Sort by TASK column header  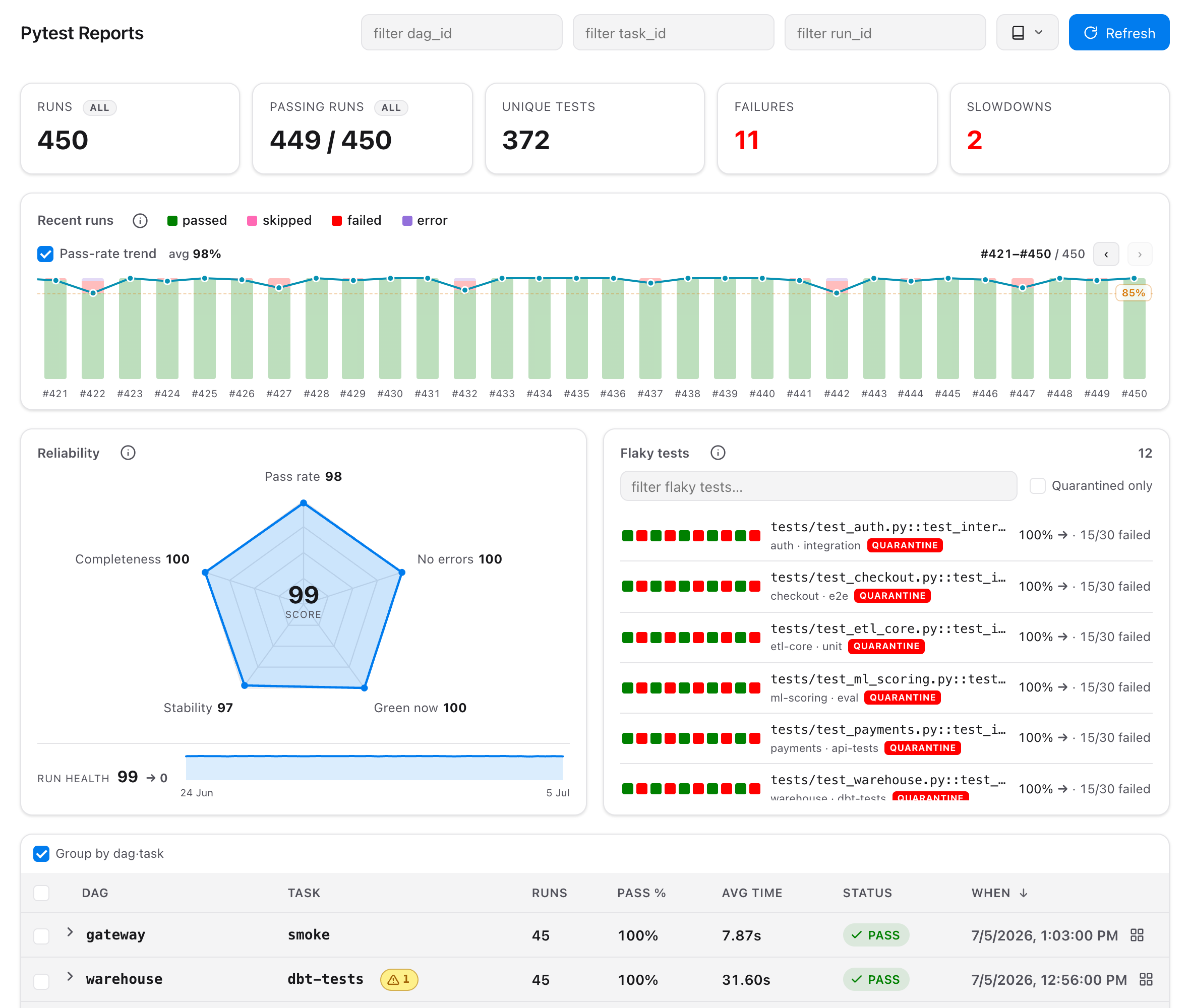304,893
